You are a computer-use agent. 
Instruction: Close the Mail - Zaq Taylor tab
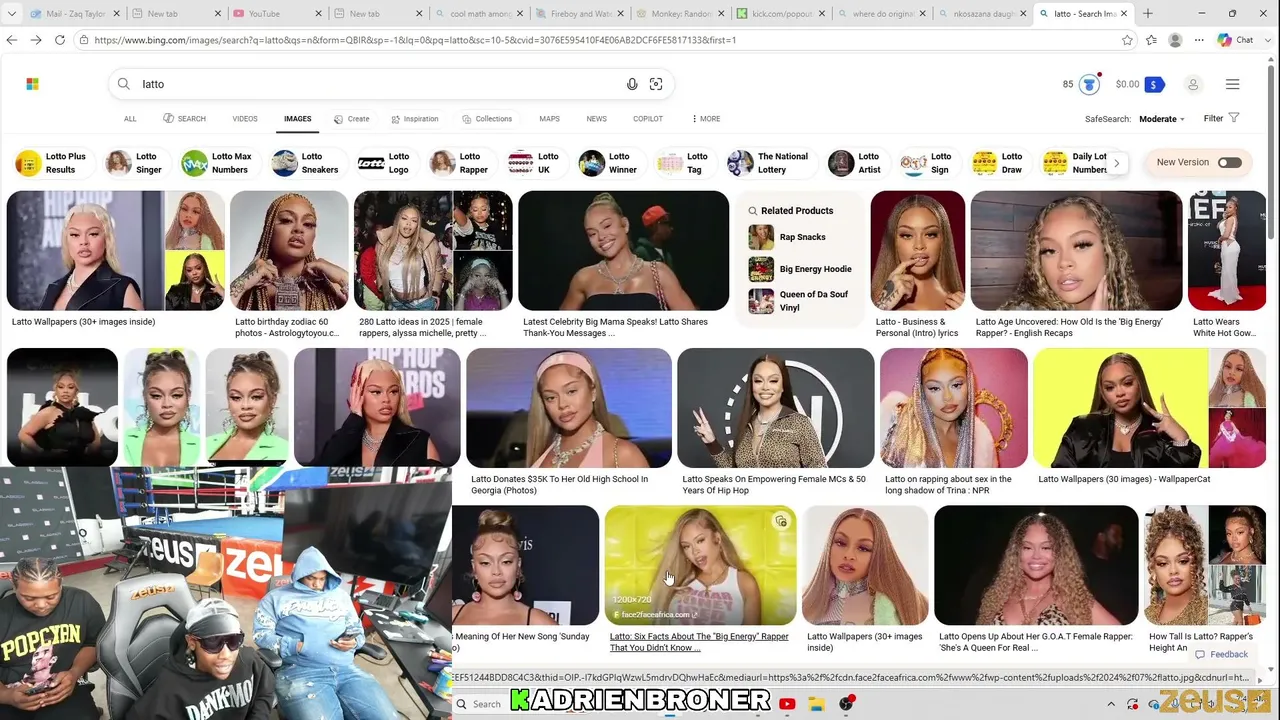[116, 14]
